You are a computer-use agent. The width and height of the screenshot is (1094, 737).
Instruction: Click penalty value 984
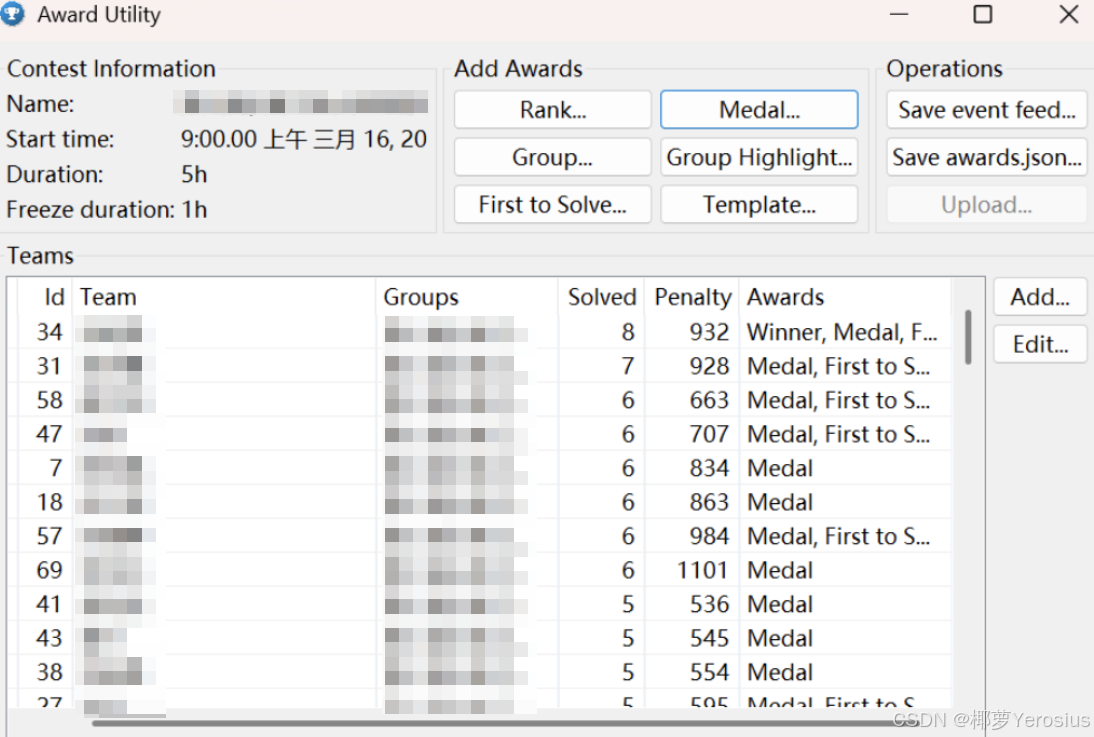click(x=709, y=536)
